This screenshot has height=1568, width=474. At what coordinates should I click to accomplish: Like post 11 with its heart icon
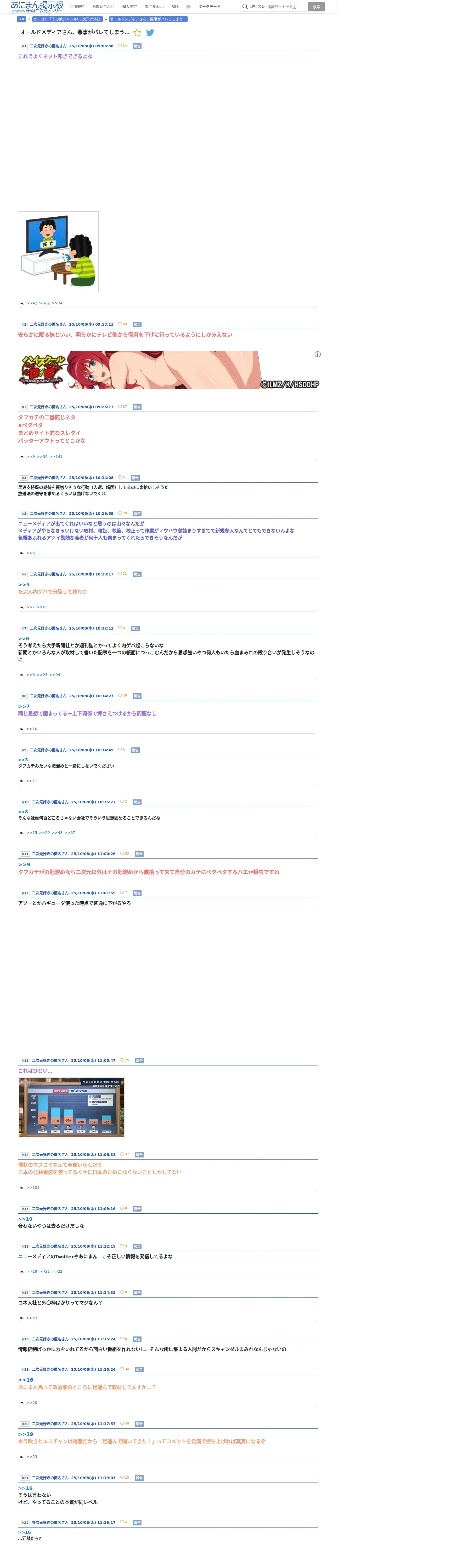tap(122, 854)
